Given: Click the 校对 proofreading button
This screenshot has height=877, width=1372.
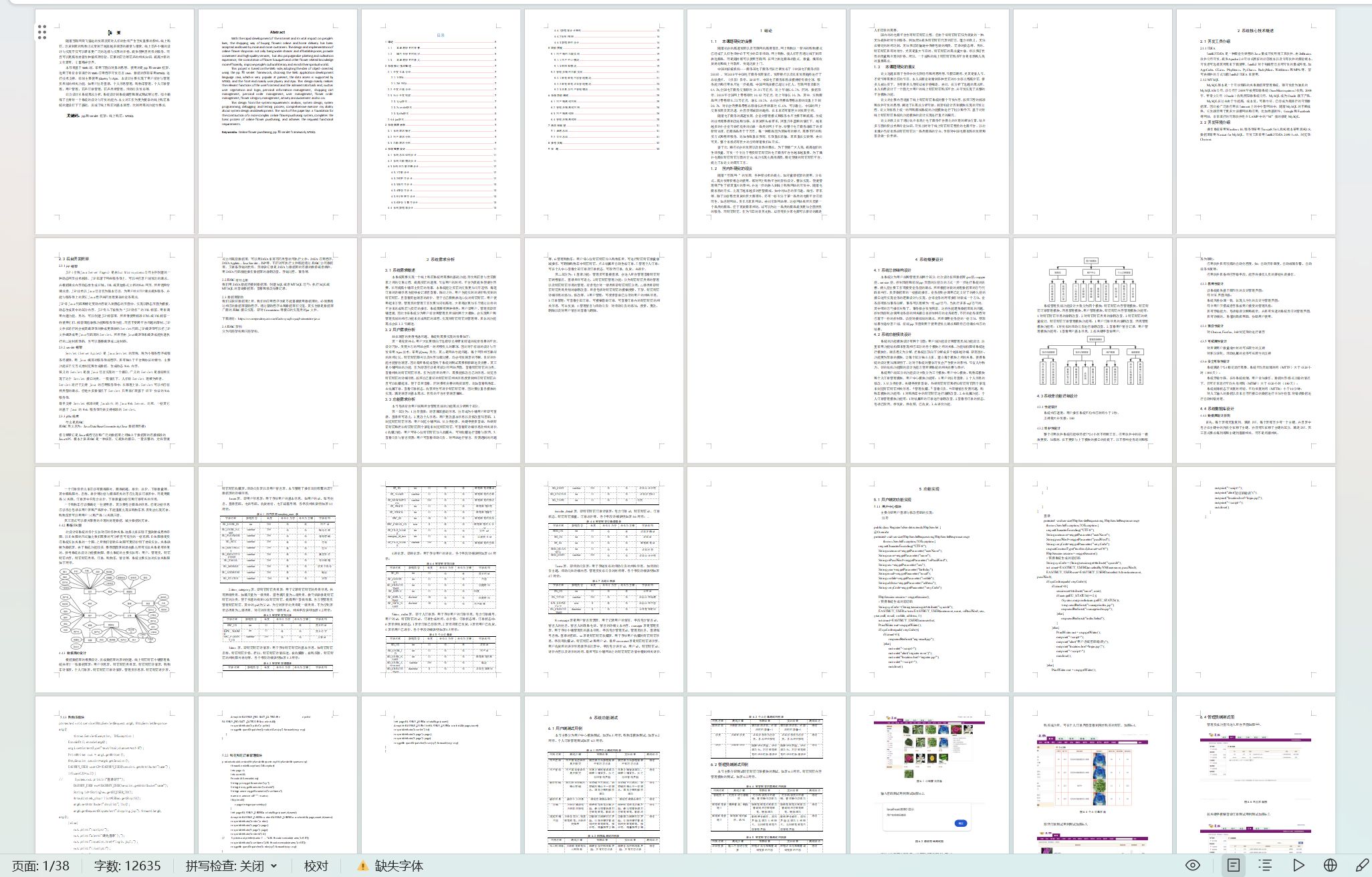Looking at the screenshot, I should click(x=316, y=866).
